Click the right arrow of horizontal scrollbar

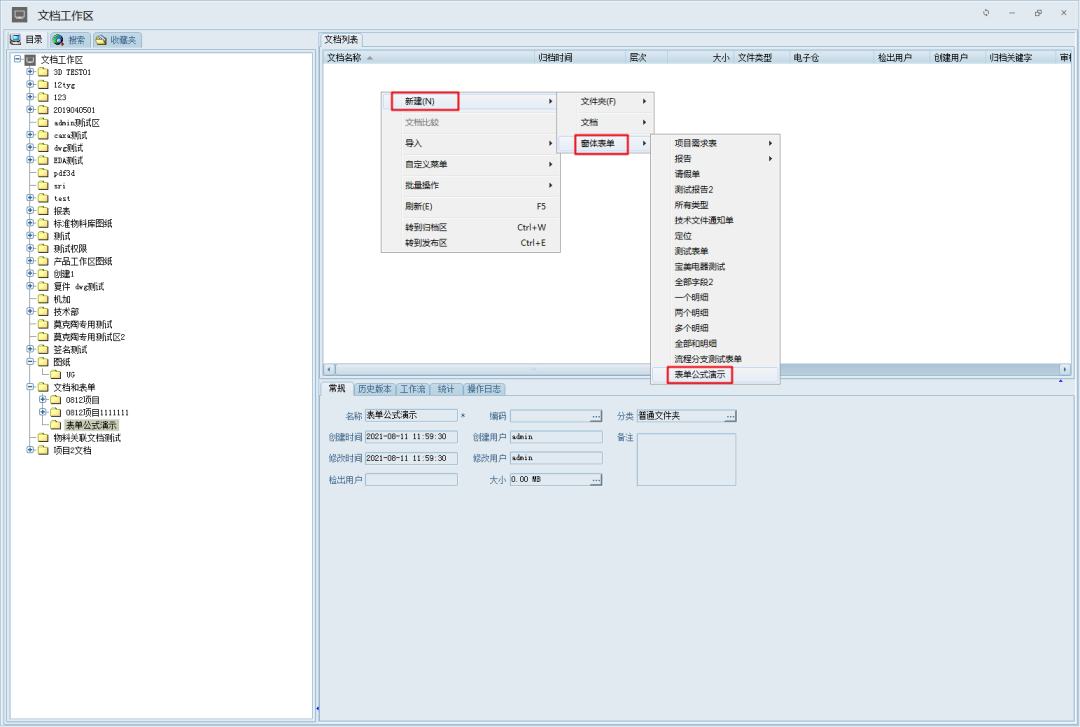(1064, 369)
